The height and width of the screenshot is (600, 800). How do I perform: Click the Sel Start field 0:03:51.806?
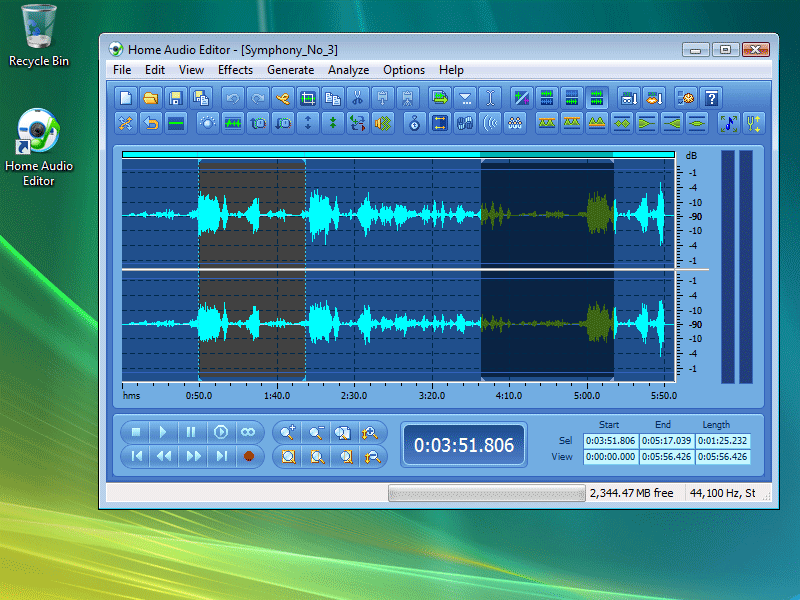pos(610,440)
